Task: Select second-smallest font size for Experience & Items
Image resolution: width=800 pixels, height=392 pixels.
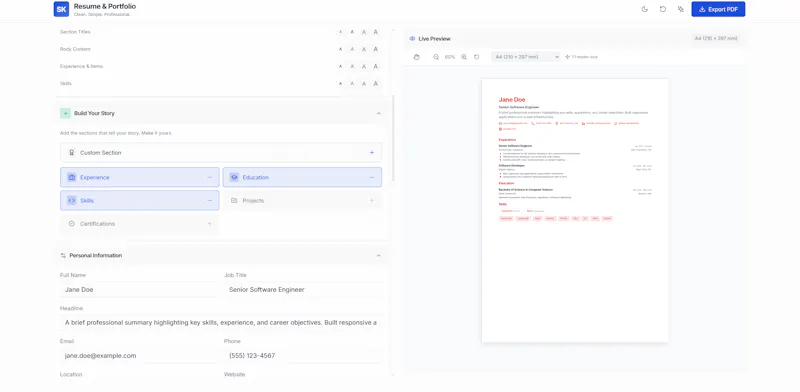Action: (x=352, y=66)
